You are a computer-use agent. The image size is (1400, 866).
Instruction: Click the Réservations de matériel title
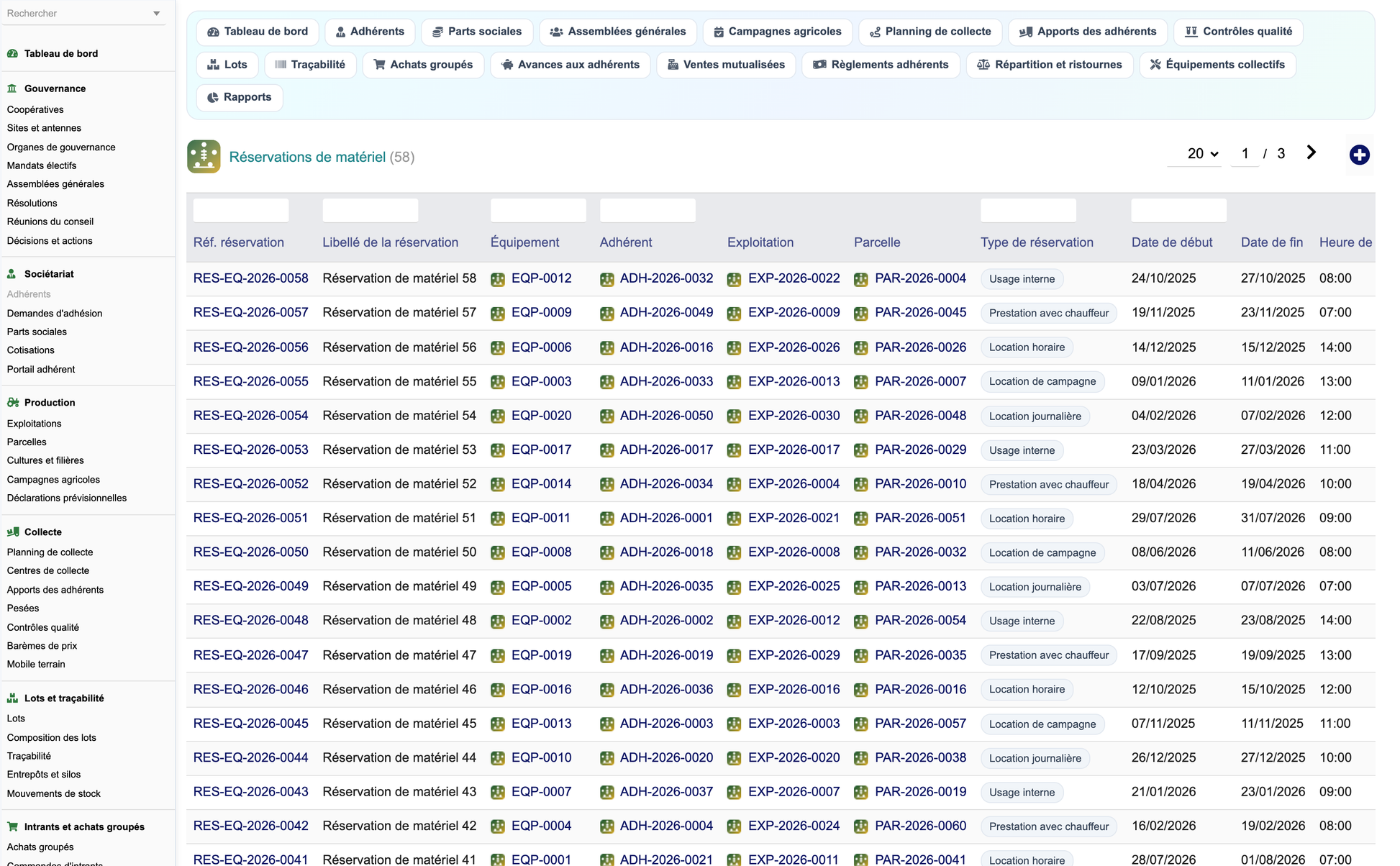(x=307, y=157)
